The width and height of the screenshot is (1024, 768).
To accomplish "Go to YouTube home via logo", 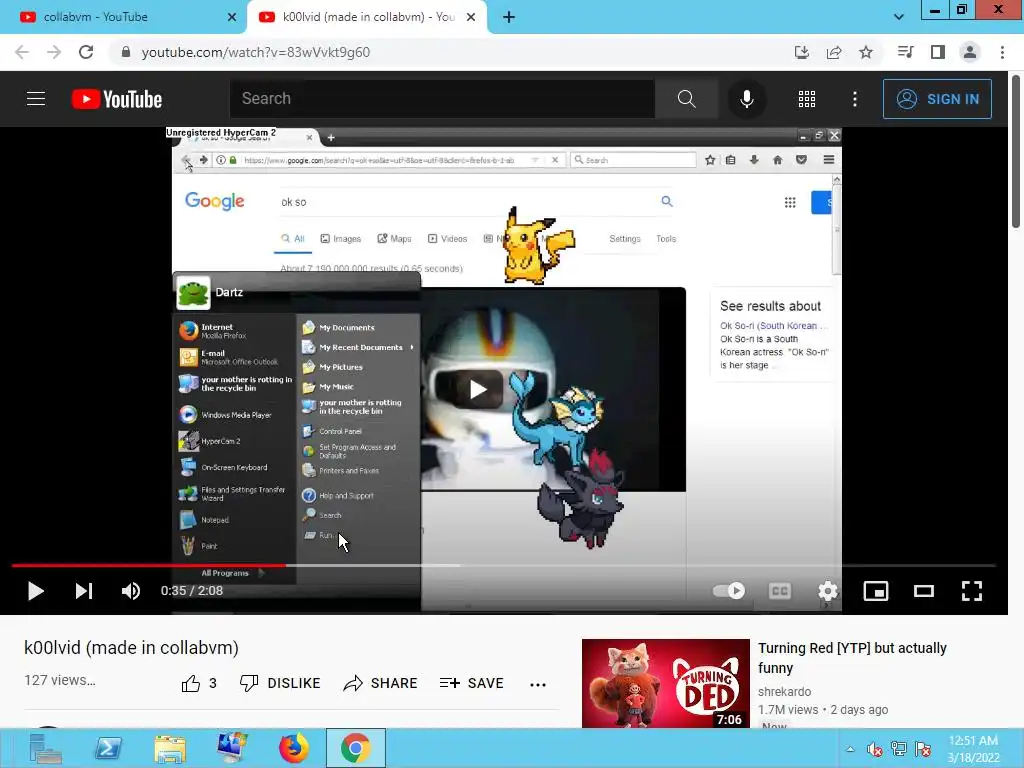I will 117,99.
